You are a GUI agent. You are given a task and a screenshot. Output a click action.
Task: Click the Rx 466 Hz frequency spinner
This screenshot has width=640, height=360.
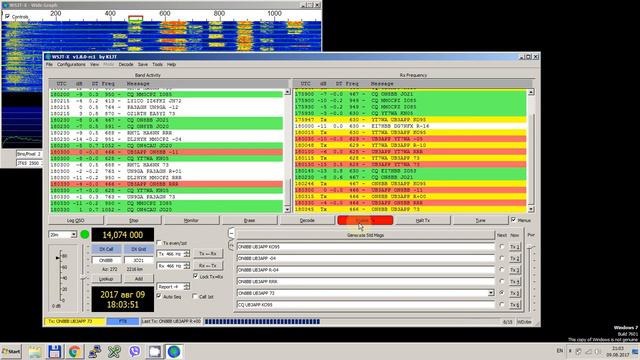[173, 266]
